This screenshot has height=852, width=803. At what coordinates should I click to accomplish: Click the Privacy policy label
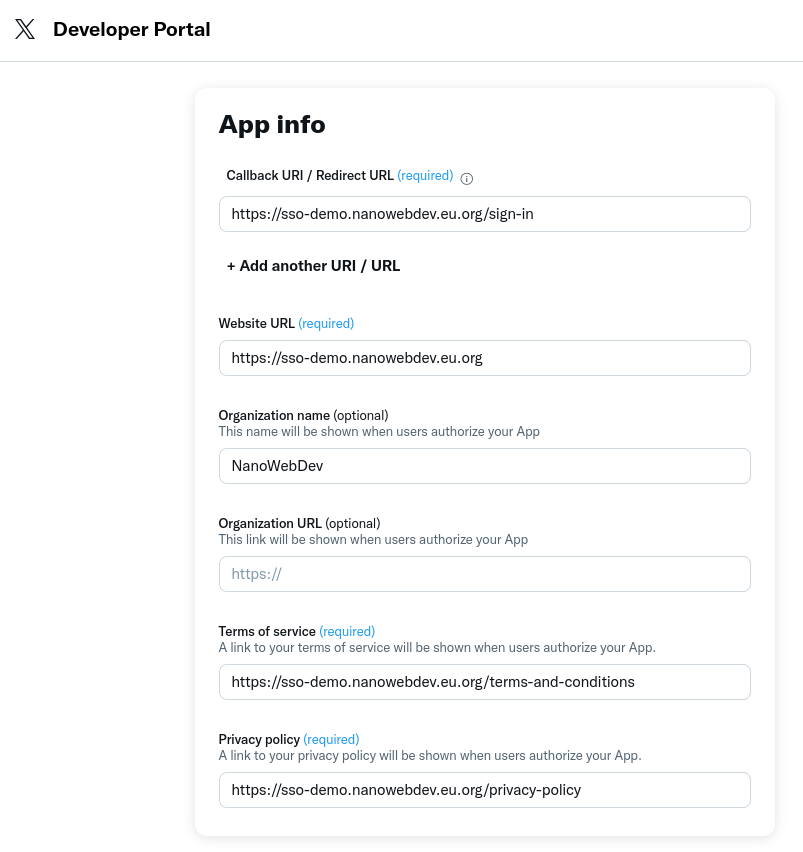(259, 739)
